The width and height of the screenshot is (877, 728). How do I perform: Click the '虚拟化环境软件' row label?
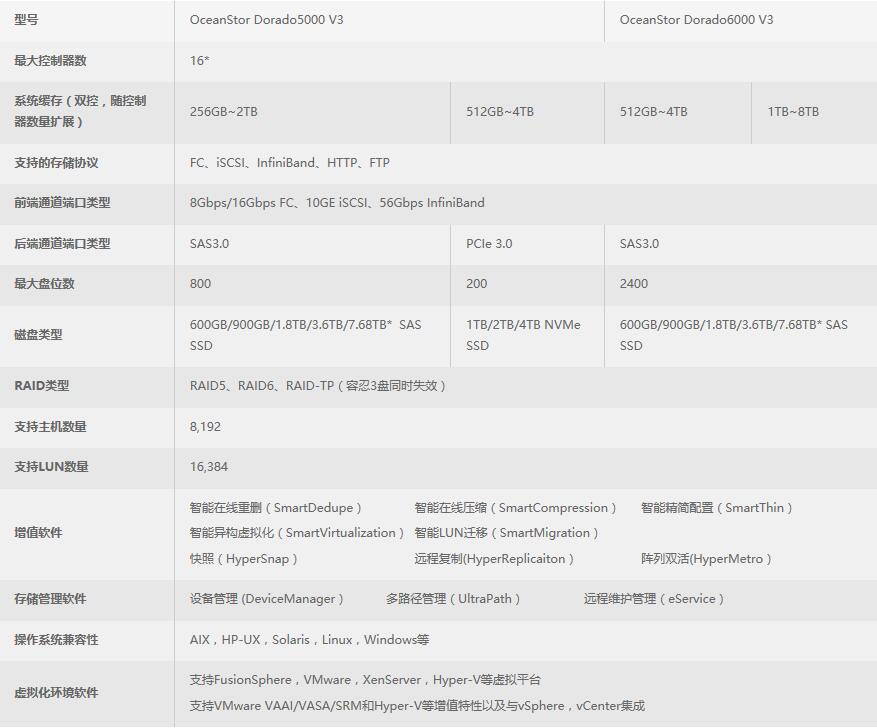click(56, 693)
